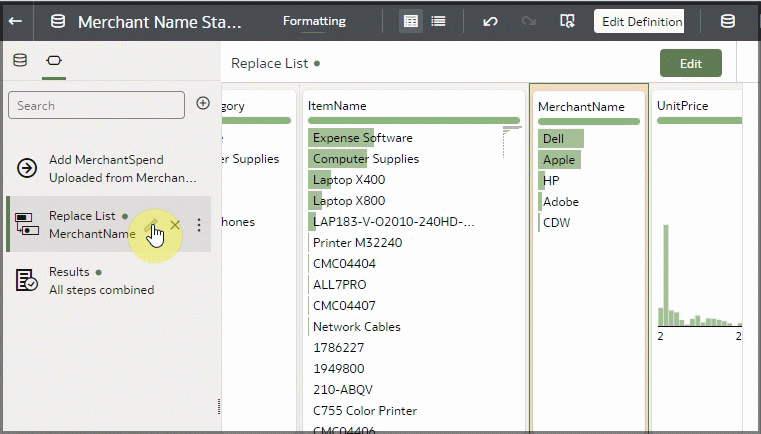Delete the Replace List step

click(176, 225)
